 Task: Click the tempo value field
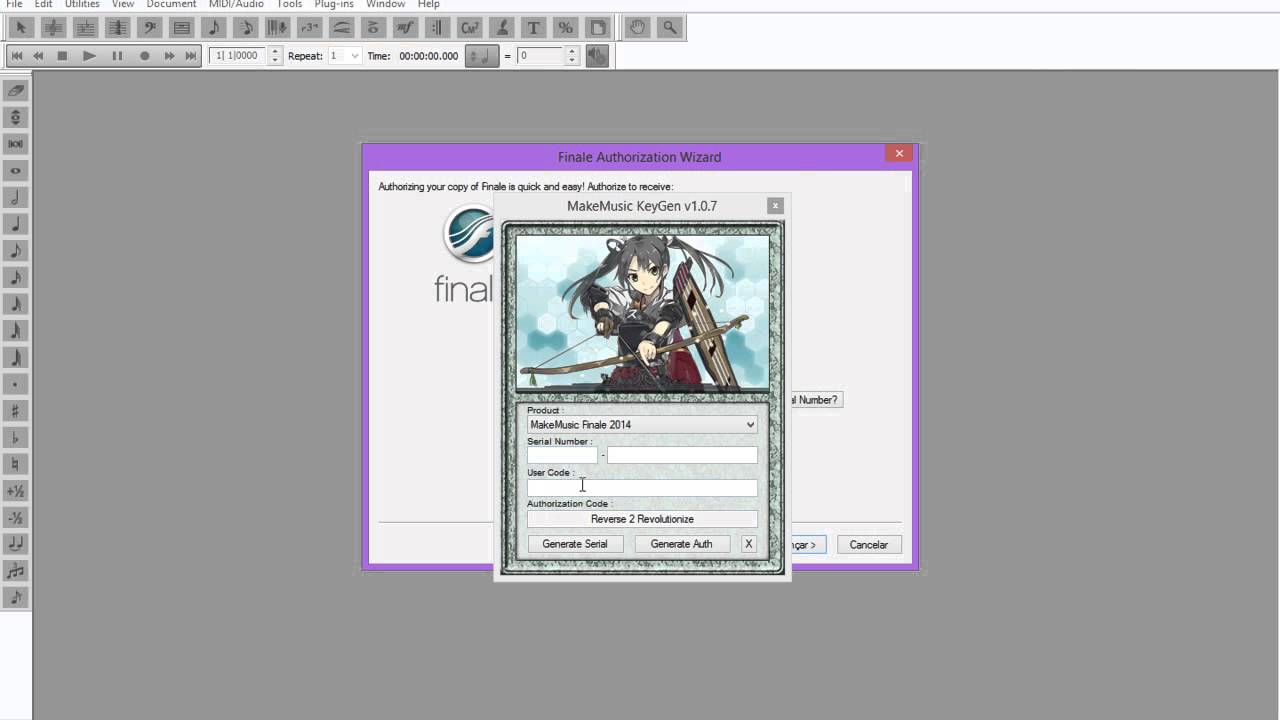point(541,56)
